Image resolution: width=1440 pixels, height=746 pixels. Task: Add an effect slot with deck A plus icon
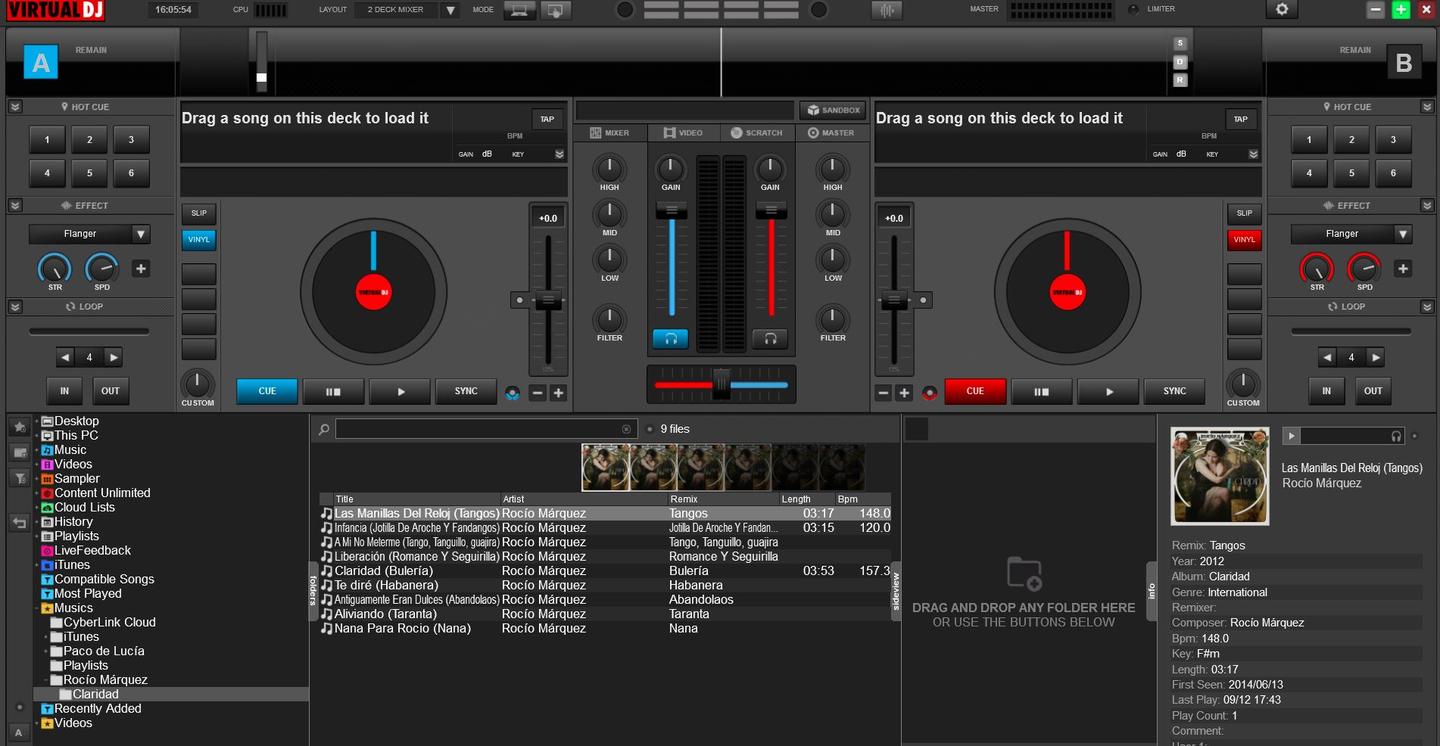coord(141,268)
